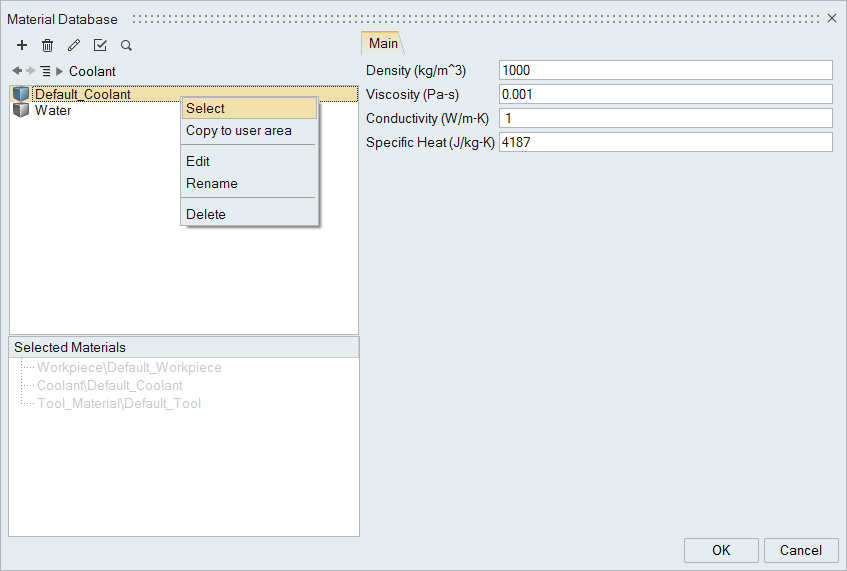Expand the triangle before Coolant breadcrumb
Image resolution: width=847 pixels, height=571 pixels.
click(60, 71)
